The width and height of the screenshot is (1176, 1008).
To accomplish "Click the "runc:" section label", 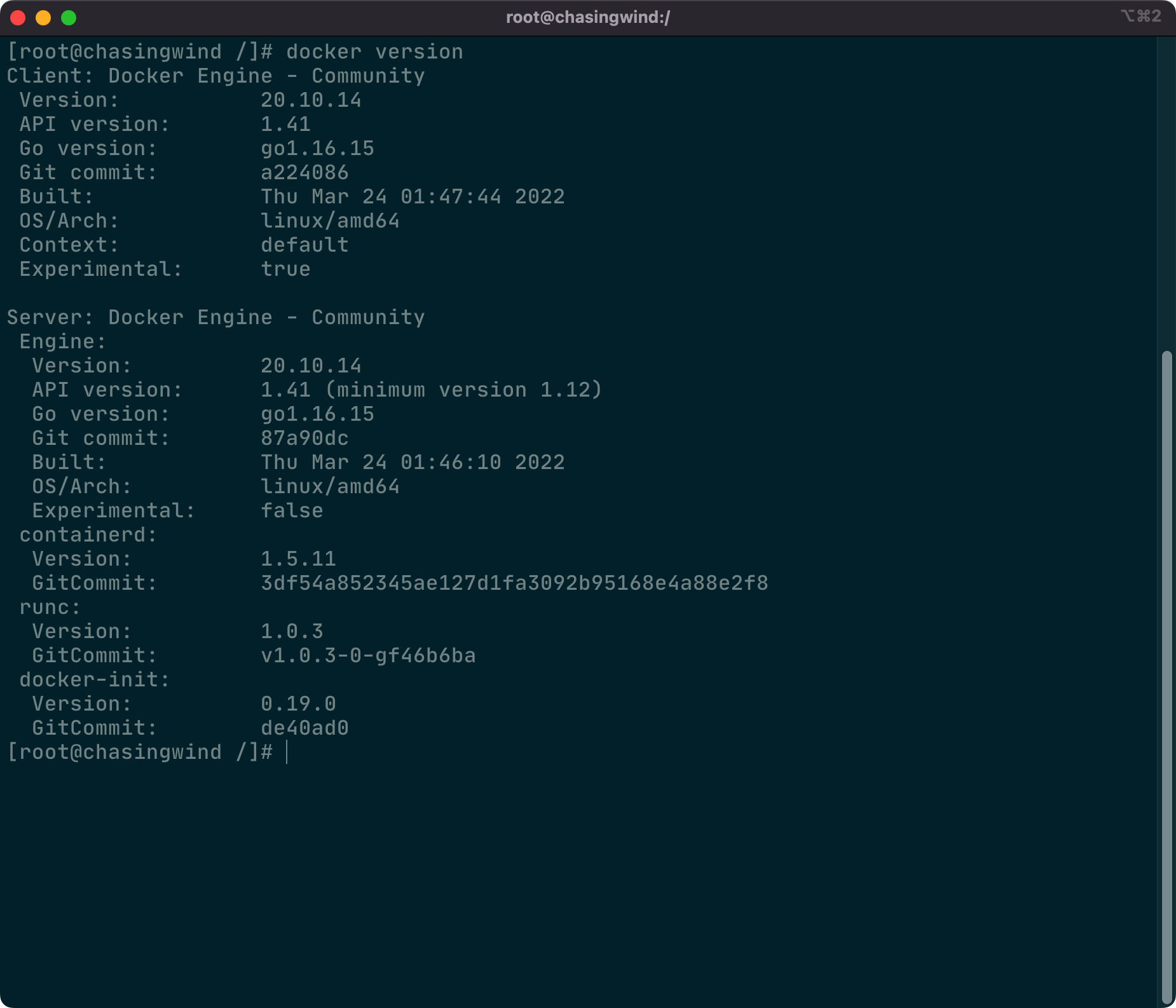I will click(x=50, y=607).
